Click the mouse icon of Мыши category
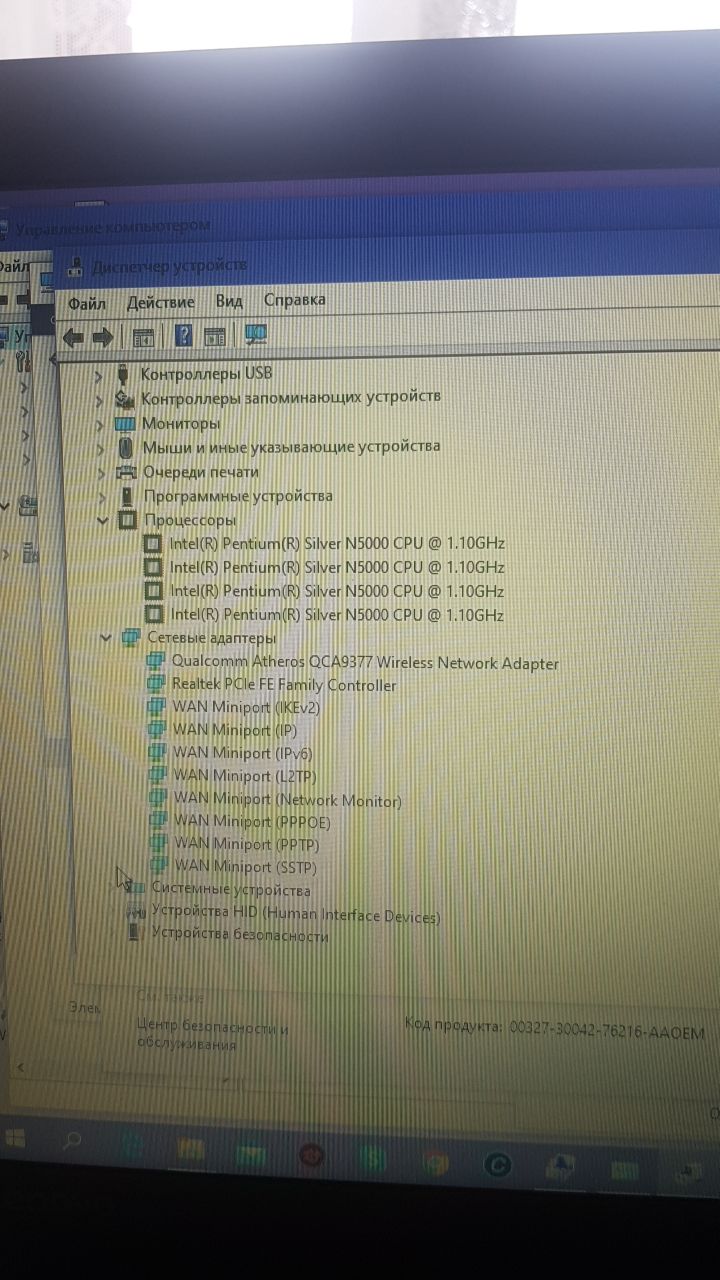The image size is (720, 1280). [126, 448]
